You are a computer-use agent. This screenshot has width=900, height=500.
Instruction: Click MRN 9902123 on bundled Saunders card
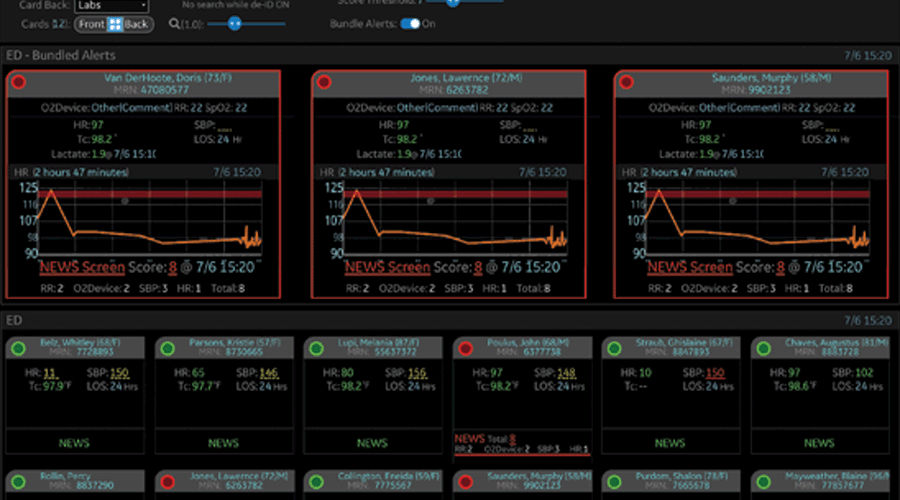(x=756, y=90)
